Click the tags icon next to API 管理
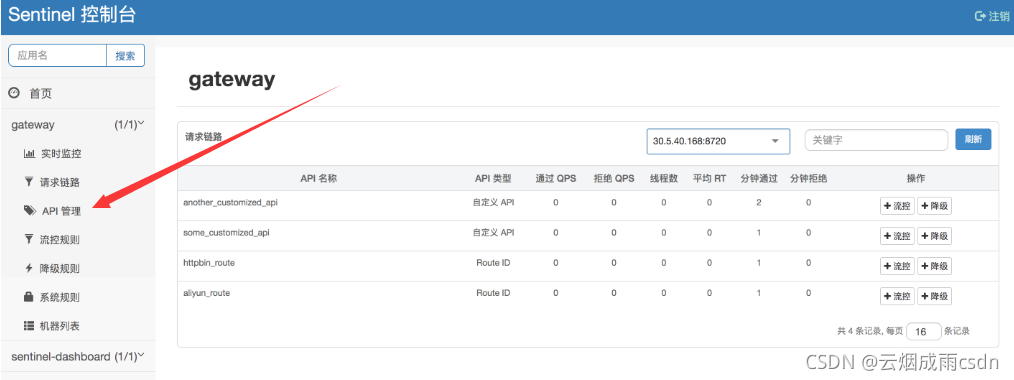This screenshot has width=1014, height=380. click(x=30, y=211)
